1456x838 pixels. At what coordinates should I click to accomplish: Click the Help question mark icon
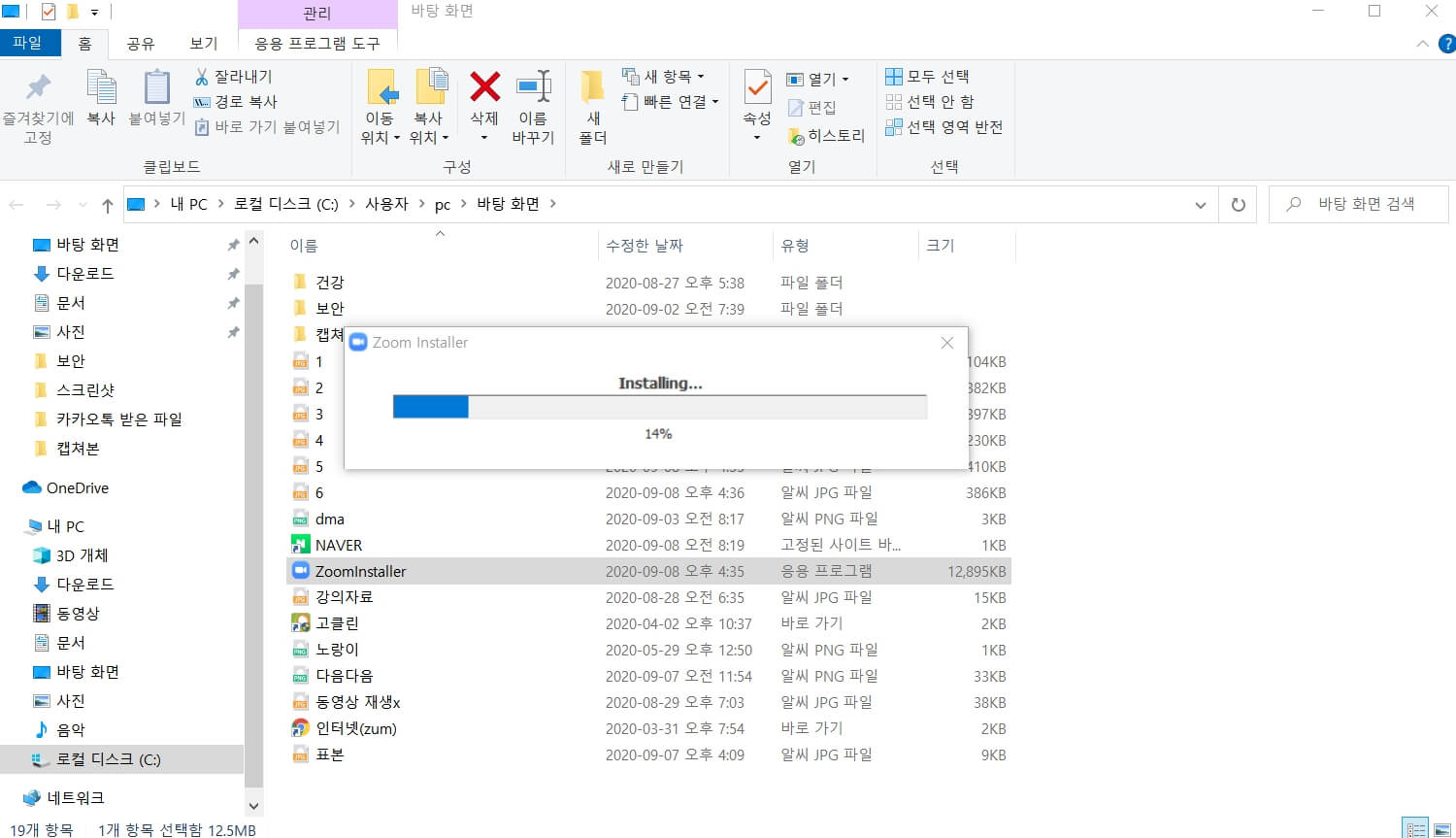tap(1447, 44)
